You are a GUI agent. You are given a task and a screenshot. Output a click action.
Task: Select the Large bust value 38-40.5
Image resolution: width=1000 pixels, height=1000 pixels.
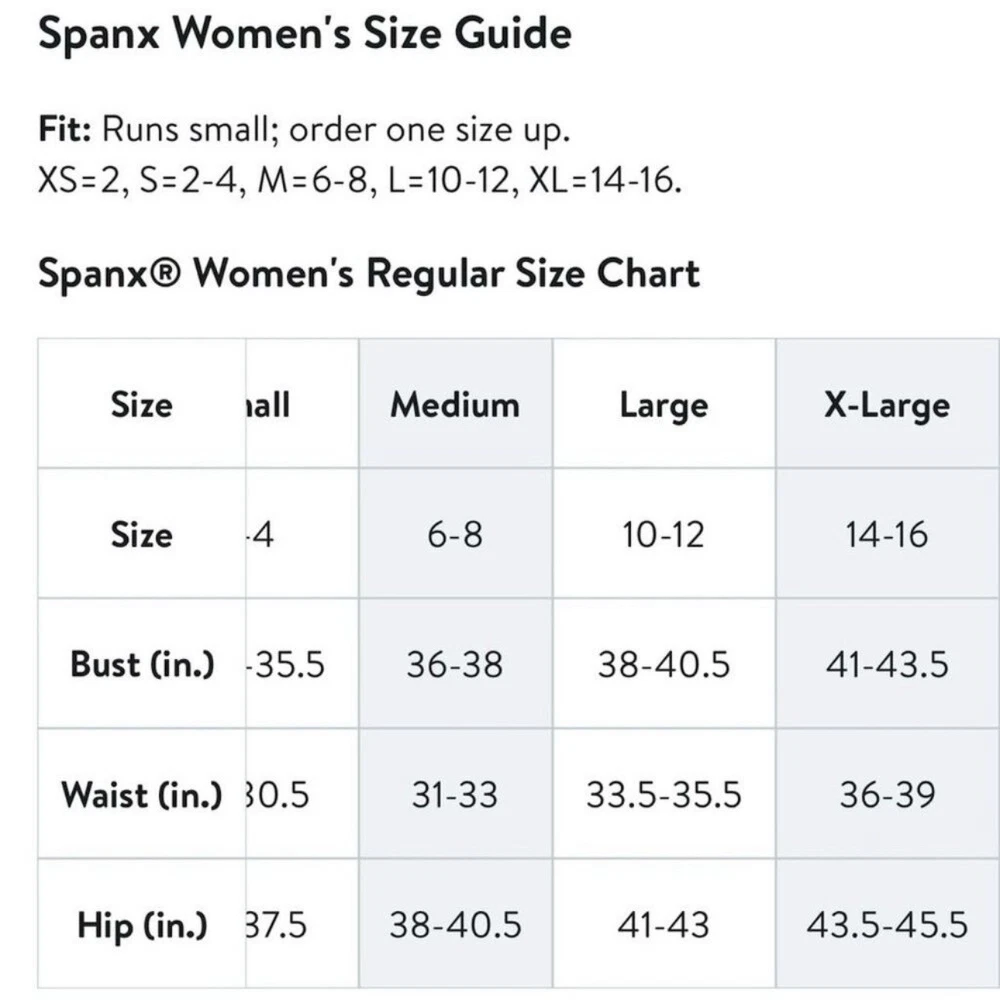663,665
